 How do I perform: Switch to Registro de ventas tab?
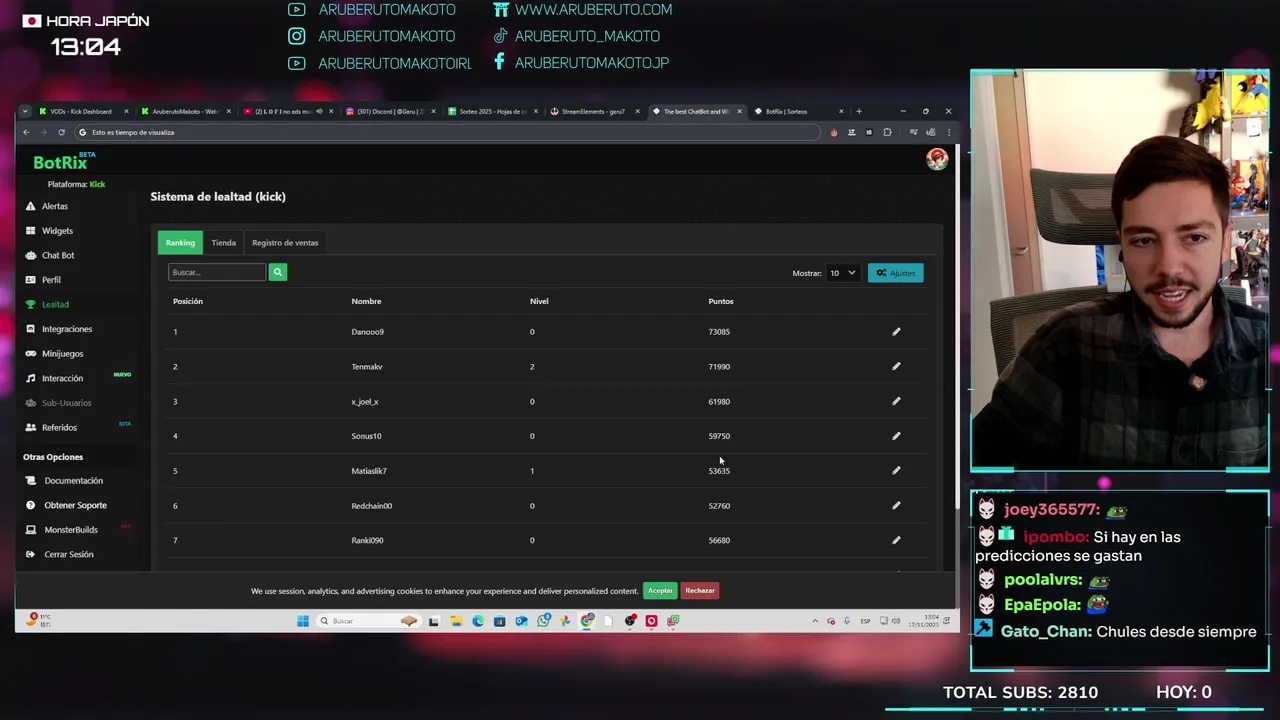click(x=285, y=243)
